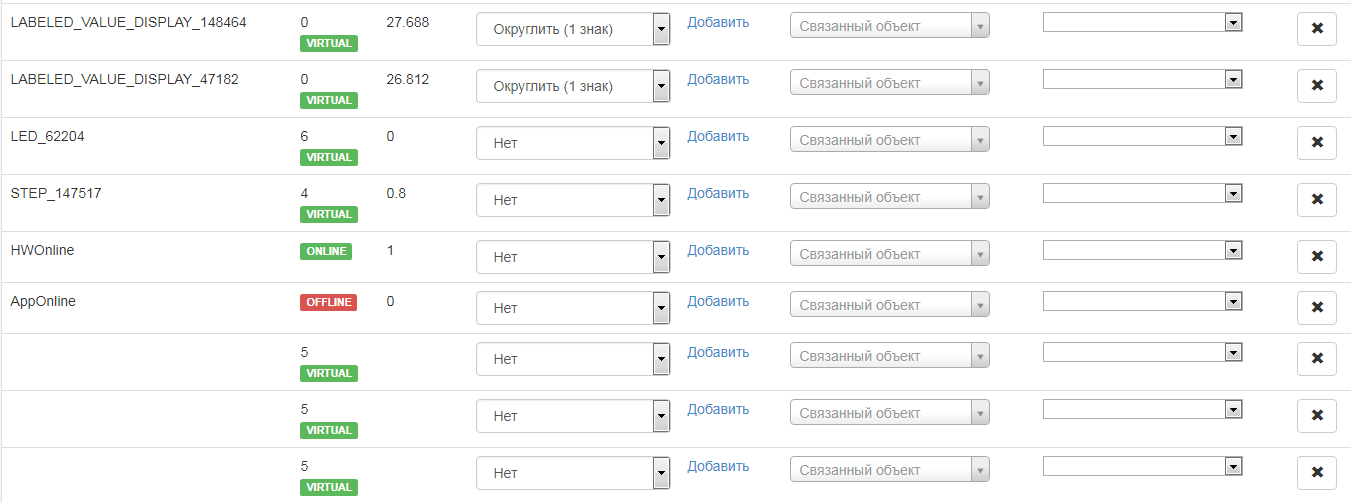Click the red OFFLINE badge for AppOnline

coord(328,302)
